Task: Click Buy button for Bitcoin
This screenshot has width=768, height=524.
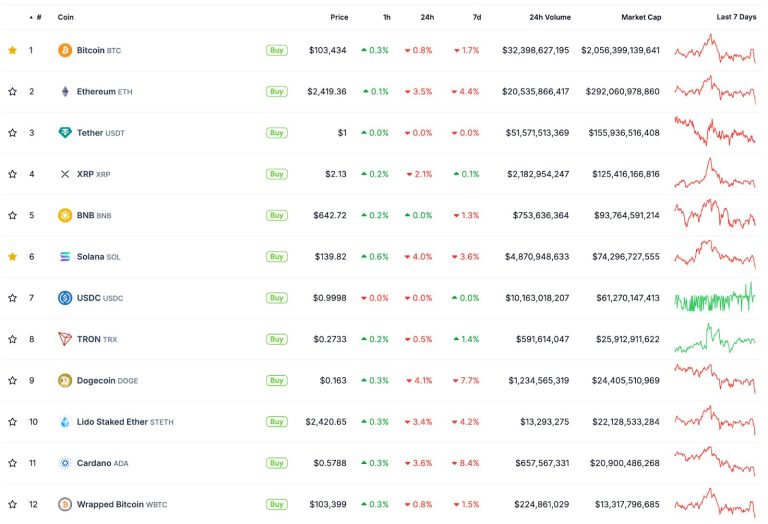Action: tap(277, 50)
